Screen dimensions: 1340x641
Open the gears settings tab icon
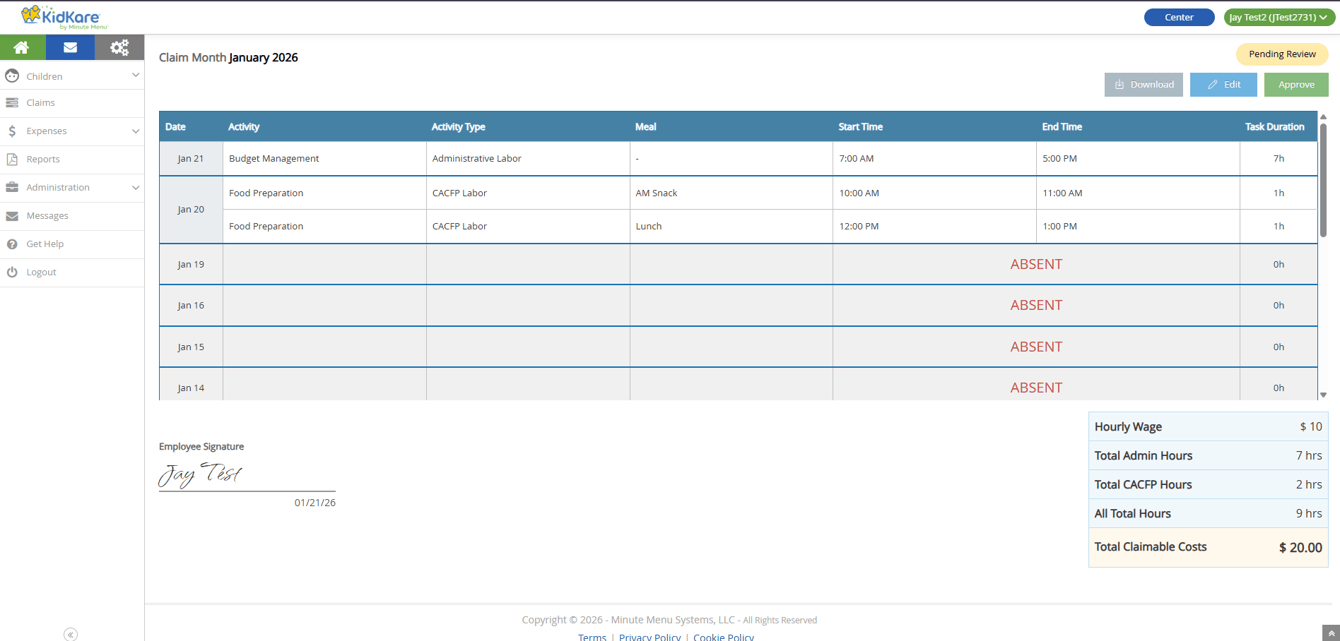119,47
